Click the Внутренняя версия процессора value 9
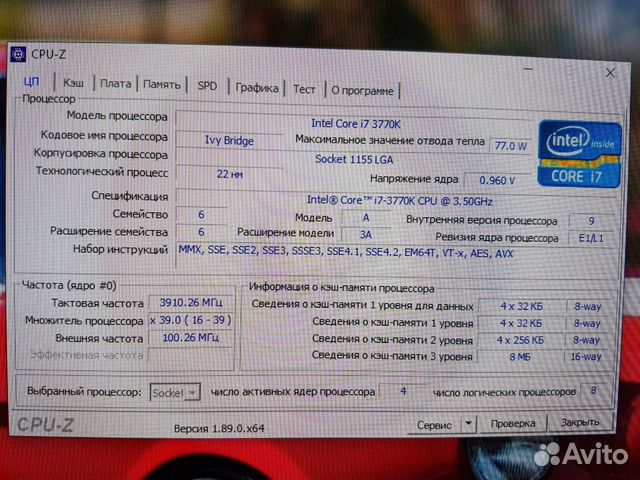Image resolution: width=640 pixels, height=480 pixels. point(591,221)
